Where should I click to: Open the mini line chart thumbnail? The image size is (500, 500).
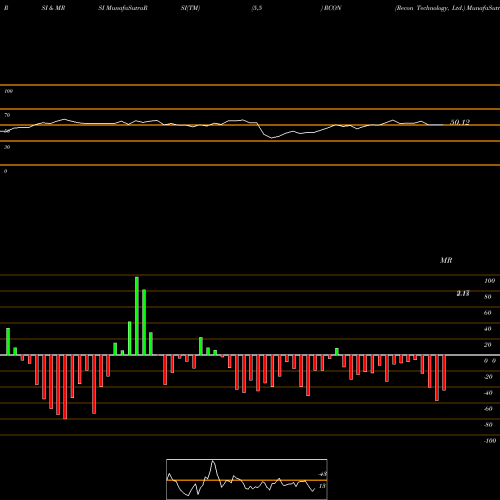[x=247, y=479]
